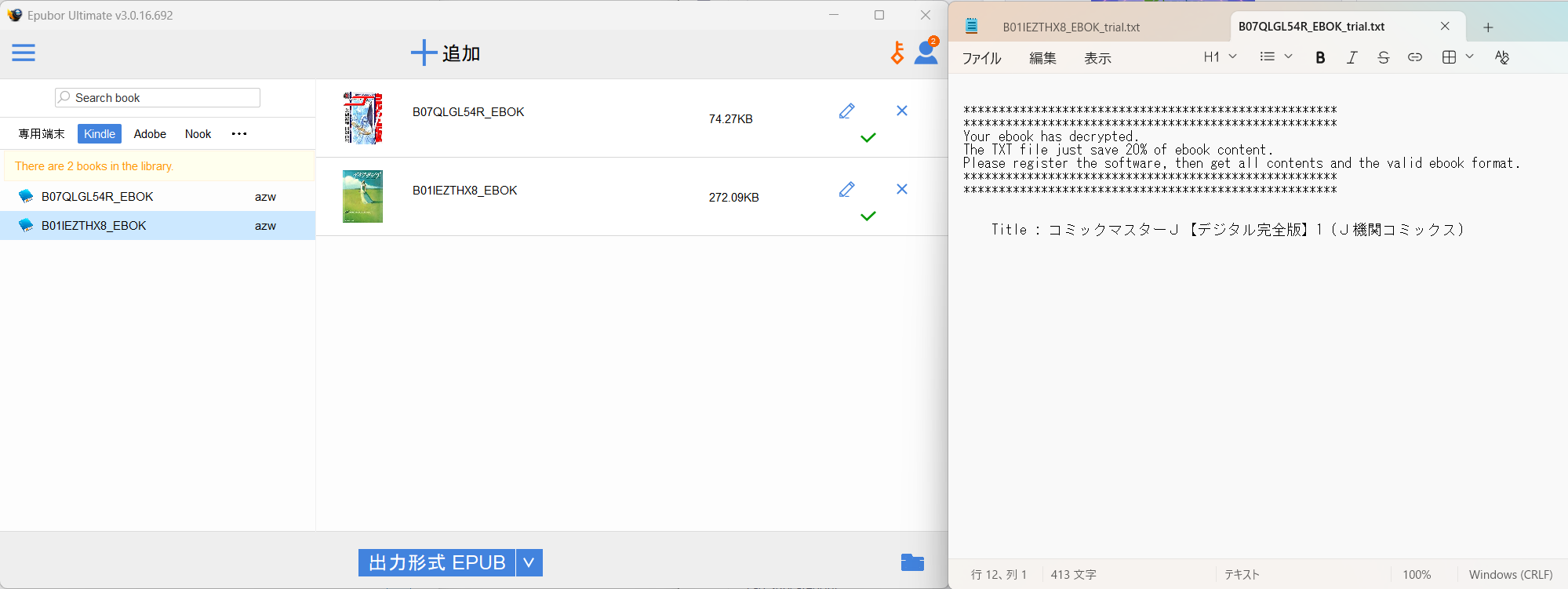This screenshot has height=589, width=1568.
Task: Select B07QLGL54R_EBOK in the library list
Action: pos(158,196)
